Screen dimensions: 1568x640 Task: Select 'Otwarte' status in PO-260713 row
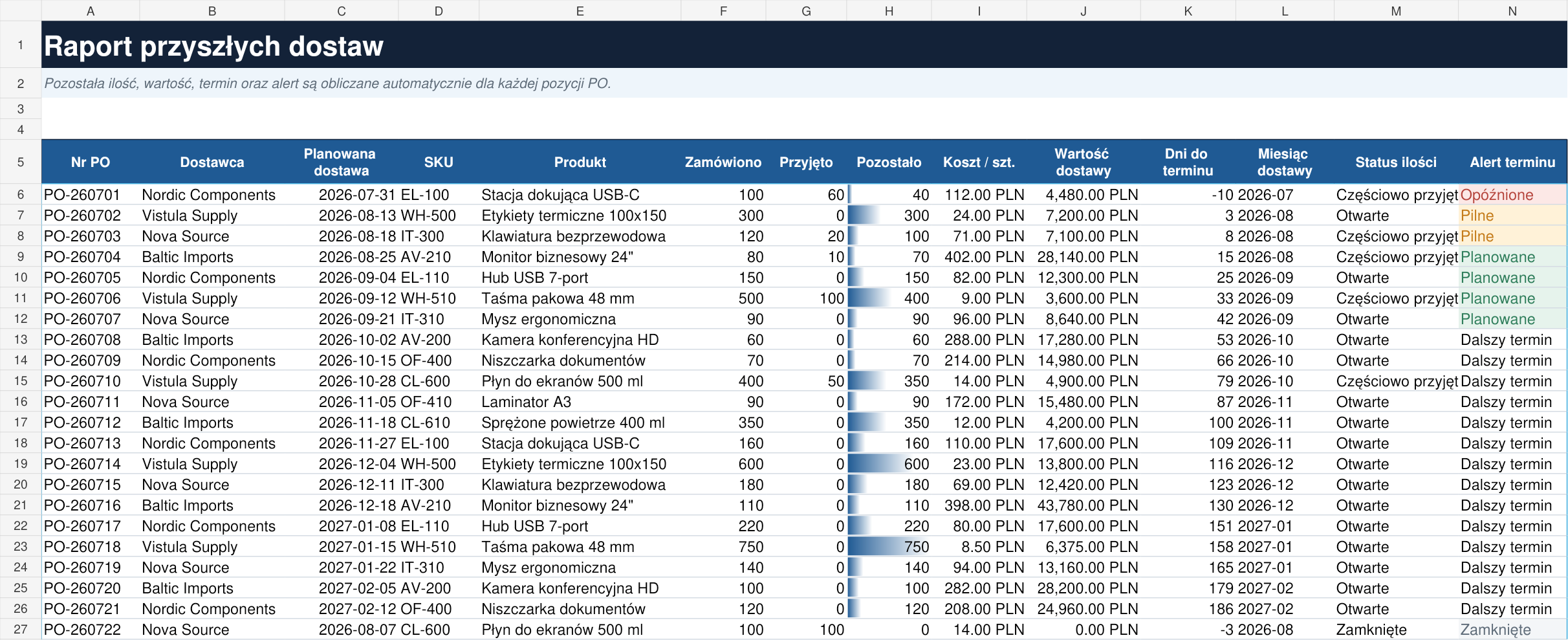pyautogui.click(x=1396, y=443)
